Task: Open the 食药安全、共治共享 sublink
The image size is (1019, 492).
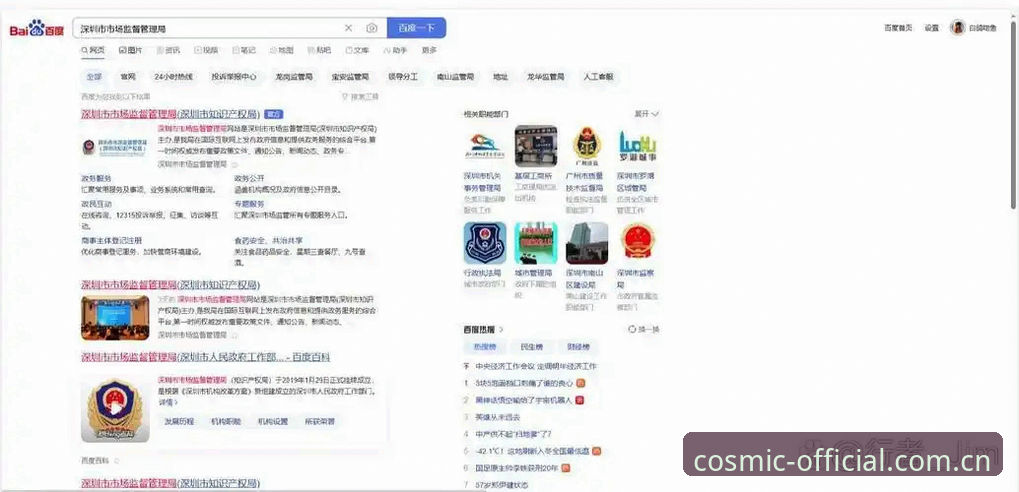Action: click(268, 240)
